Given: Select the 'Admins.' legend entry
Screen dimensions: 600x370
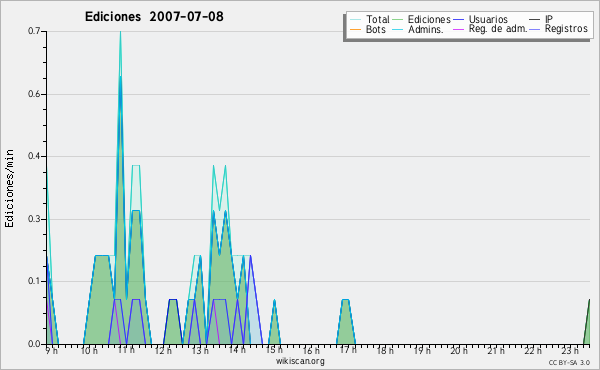Looking at the screenshot, I should tap(425, 29).
